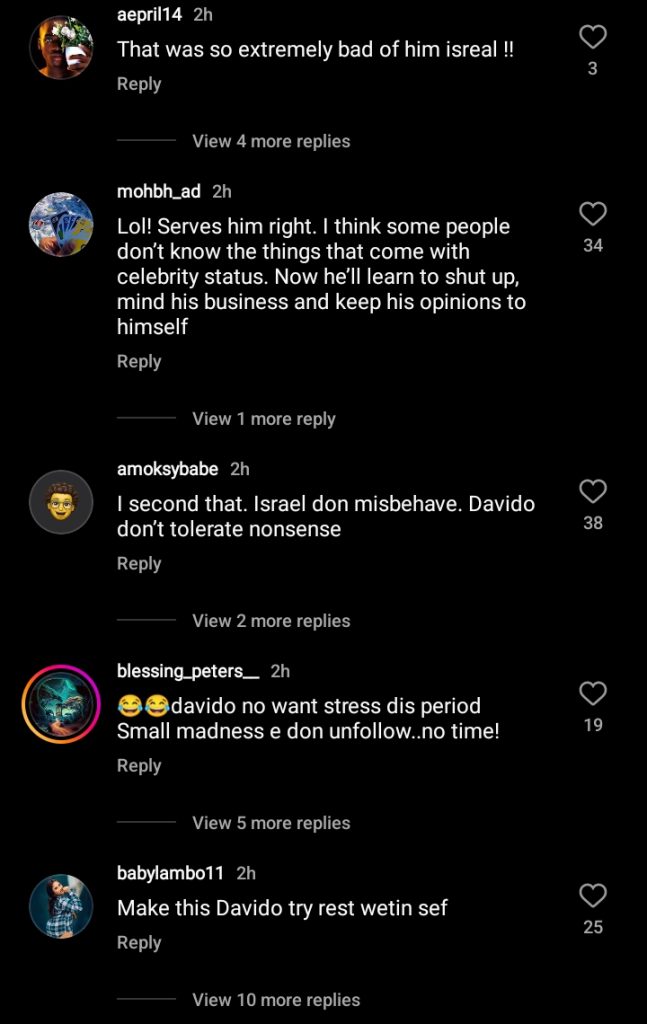This screenshot has width=647, height=1024.
Task: Expand 4 more replies under aepril14's comment
Action: 270,141
